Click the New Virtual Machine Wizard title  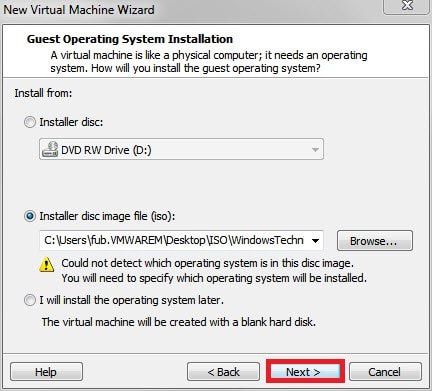point(79,9)
